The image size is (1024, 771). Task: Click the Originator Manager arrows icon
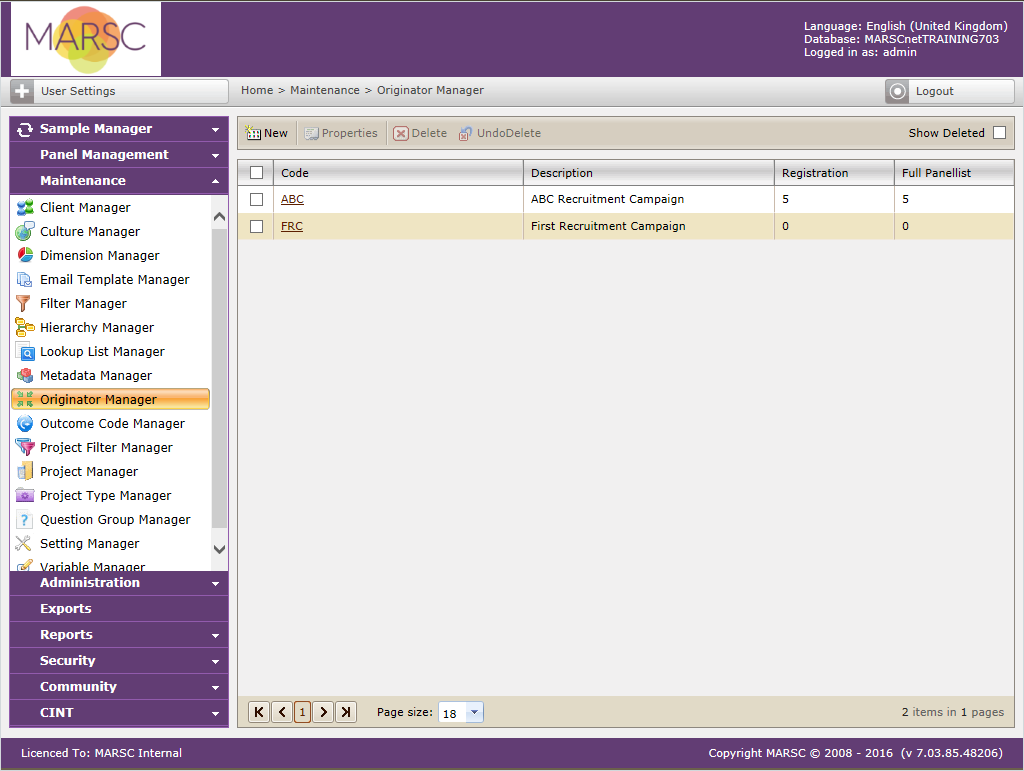[25, 400]
